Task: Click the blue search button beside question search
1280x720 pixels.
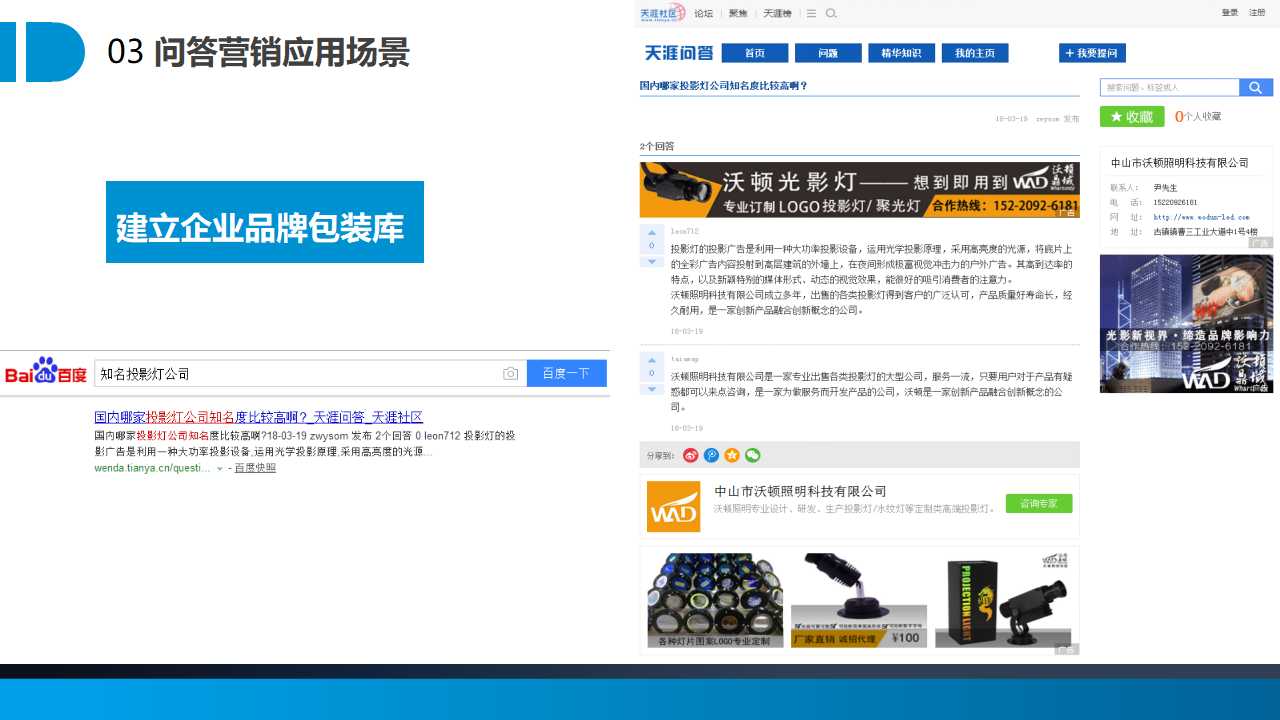Action: (x=1256, y=87)
